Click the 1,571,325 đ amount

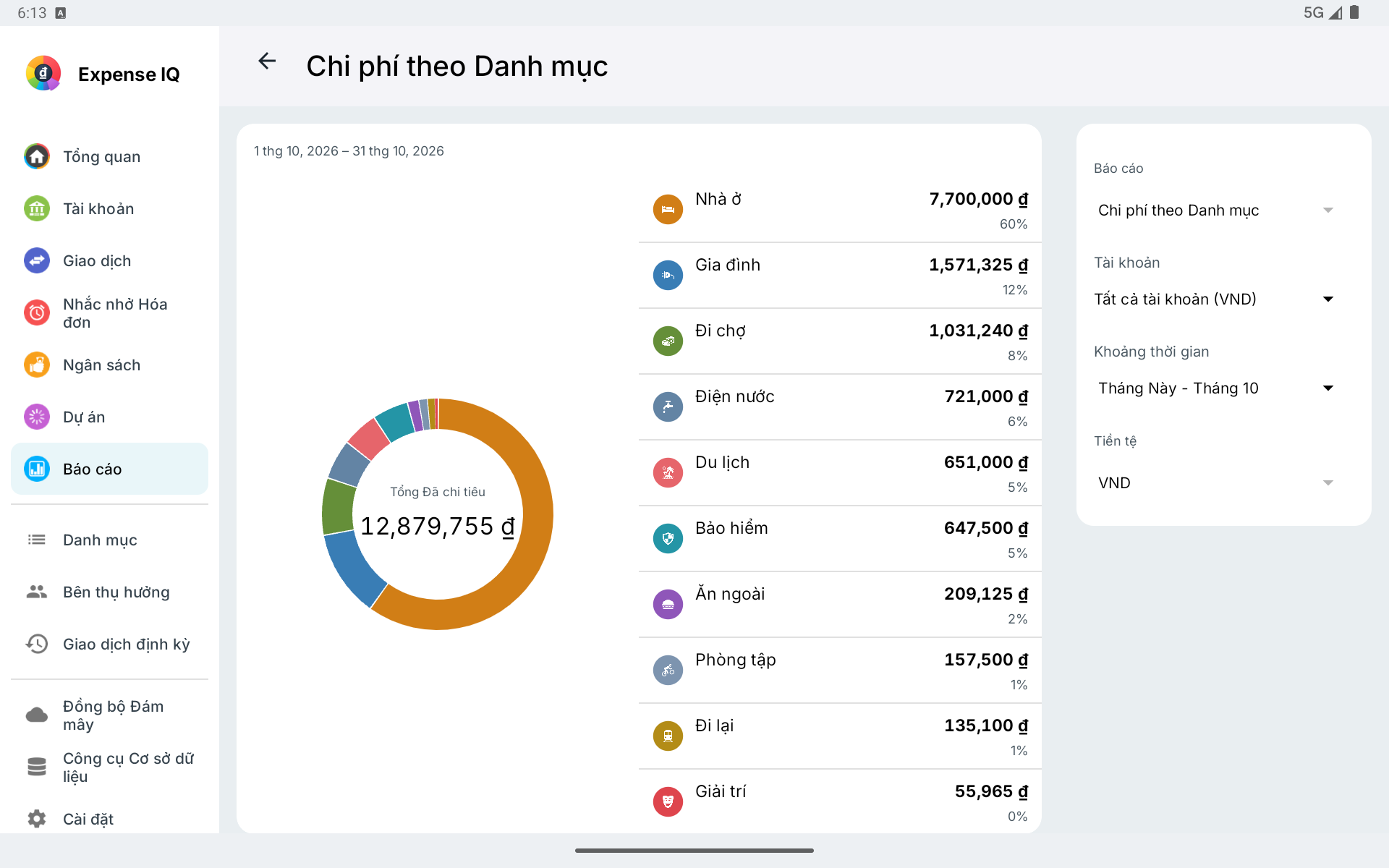tap(978, 265)
